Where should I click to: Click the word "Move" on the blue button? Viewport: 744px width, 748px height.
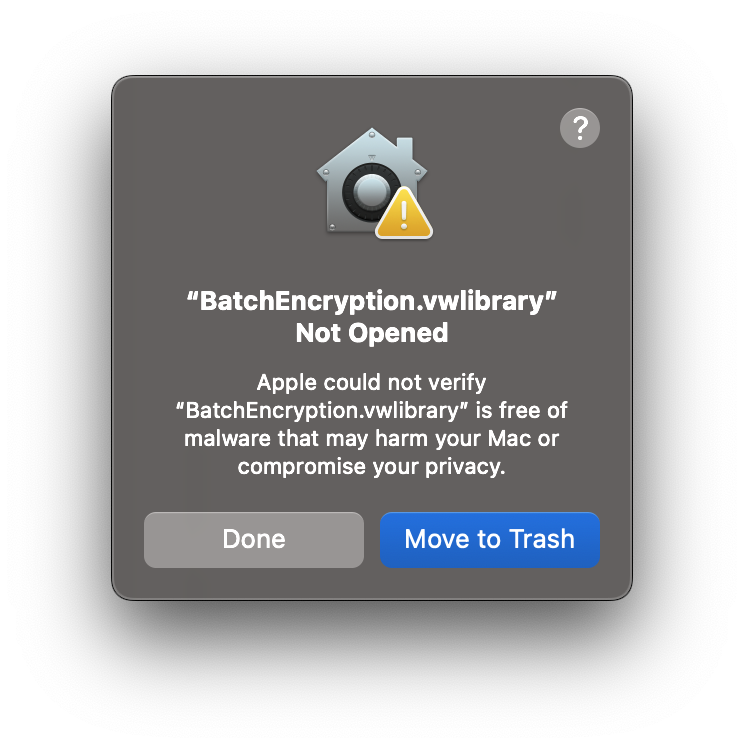438,540
